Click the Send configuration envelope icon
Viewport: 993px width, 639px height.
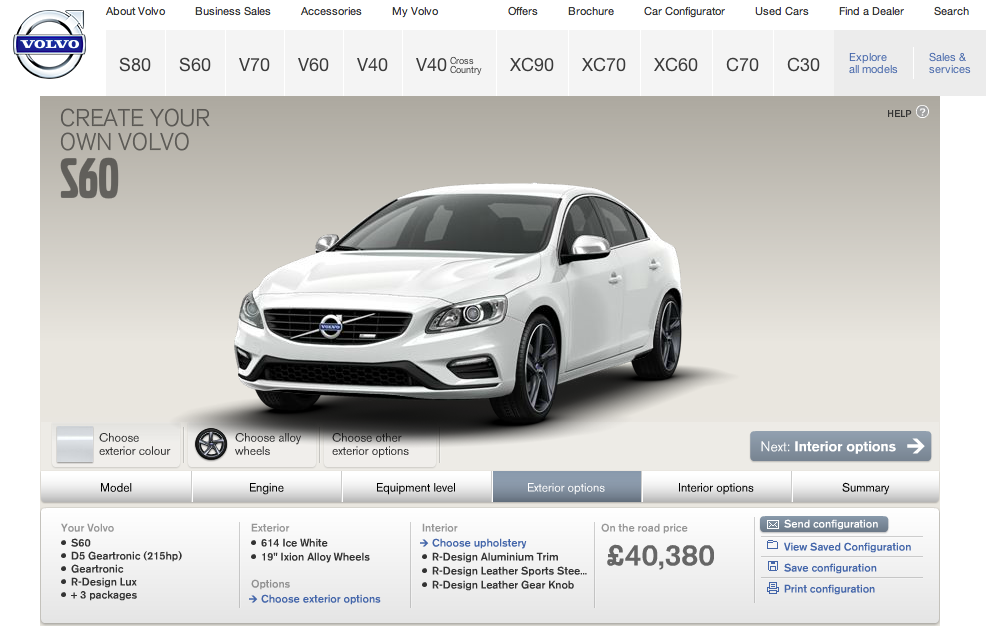pyautogui.click(x=773, y=524)
